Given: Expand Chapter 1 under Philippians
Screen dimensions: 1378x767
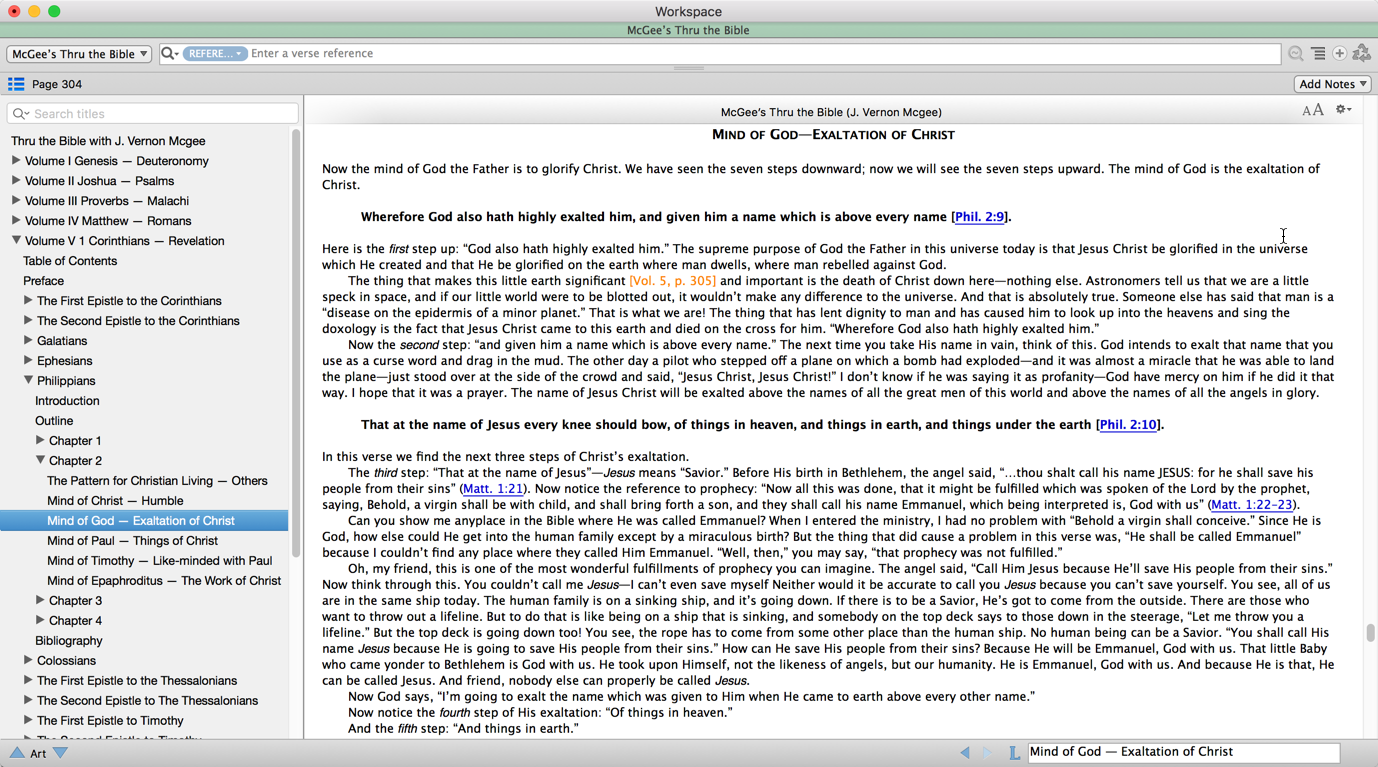Looking at the screenshot, I should [x=40, y=440].
